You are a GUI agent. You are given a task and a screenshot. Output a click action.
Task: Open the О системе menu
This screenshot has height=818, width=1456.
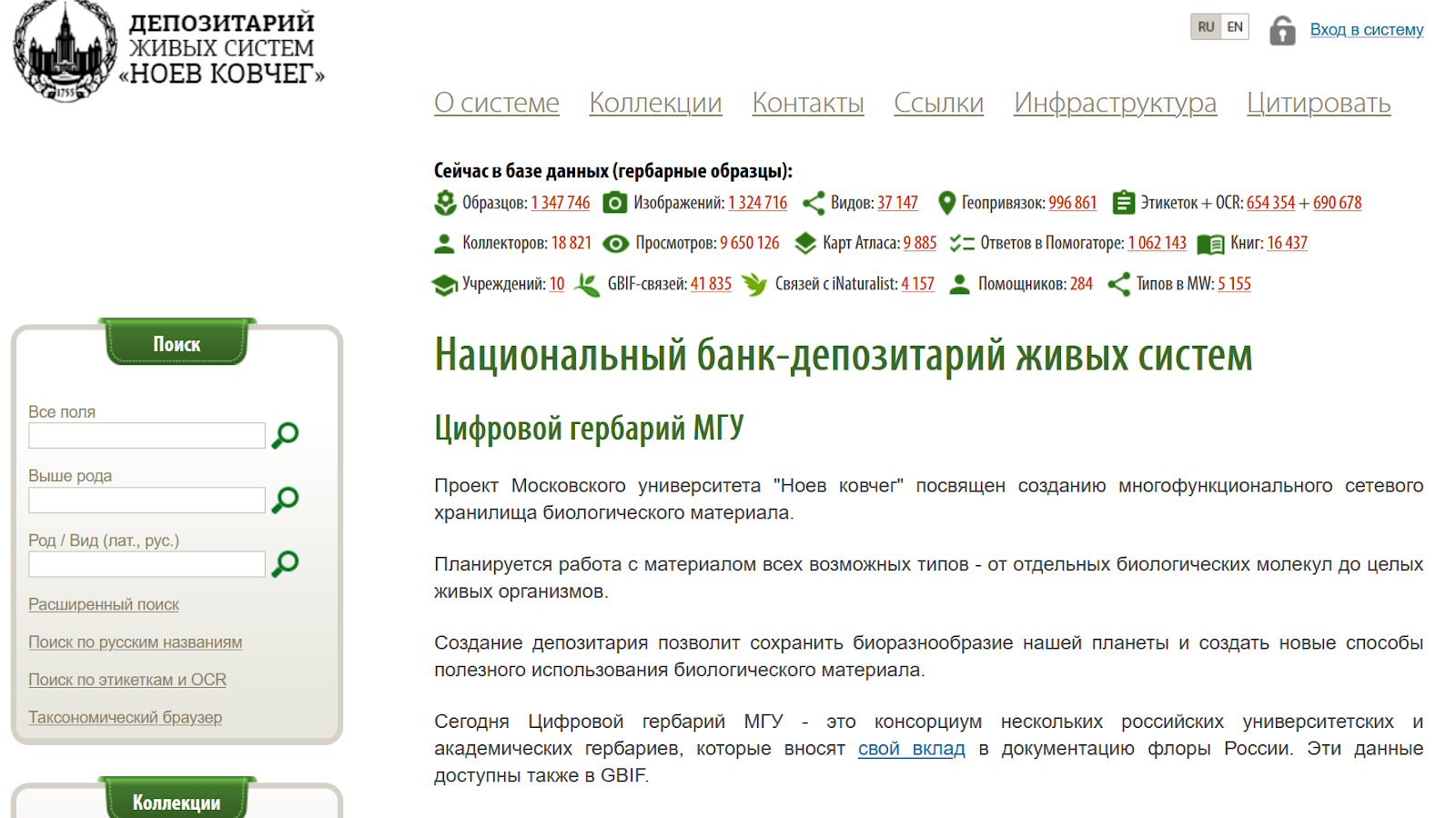tap(497, 103)
